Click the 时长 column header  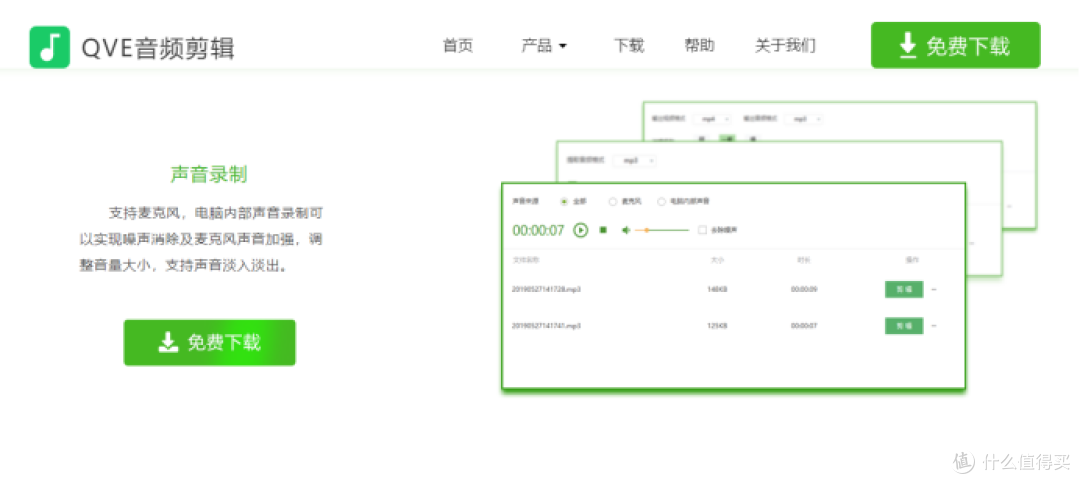click(804, 260)
